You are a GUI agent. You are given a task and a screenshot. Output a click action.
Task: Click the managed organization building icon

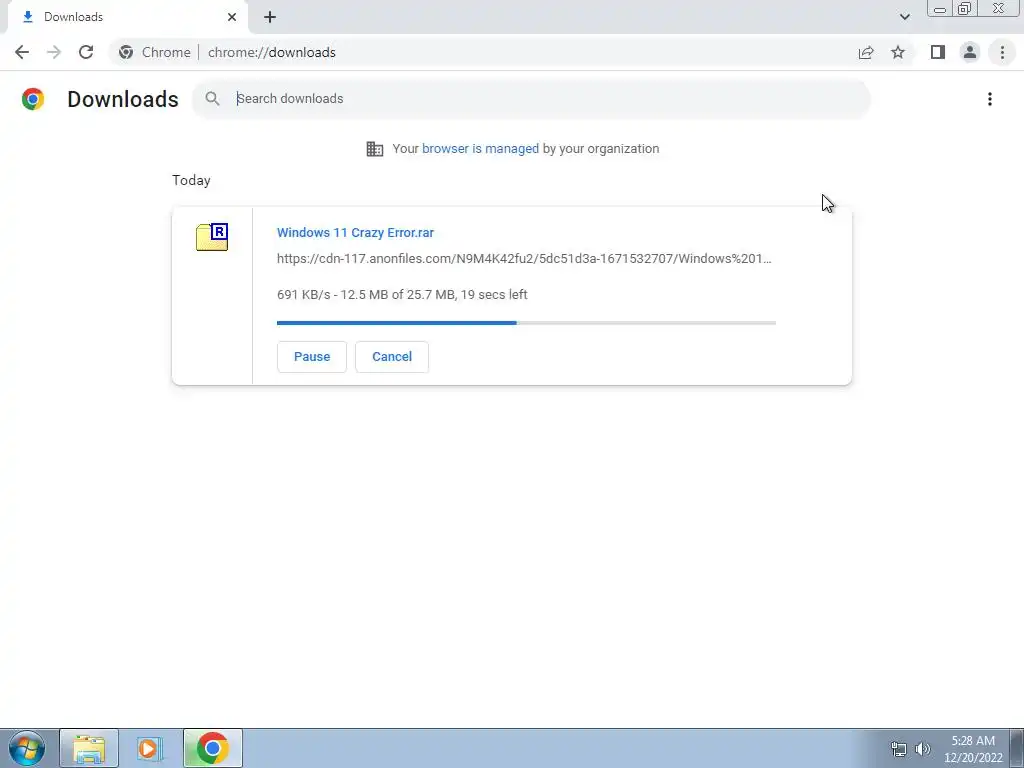pyautogui.click(x=375, y=149)
